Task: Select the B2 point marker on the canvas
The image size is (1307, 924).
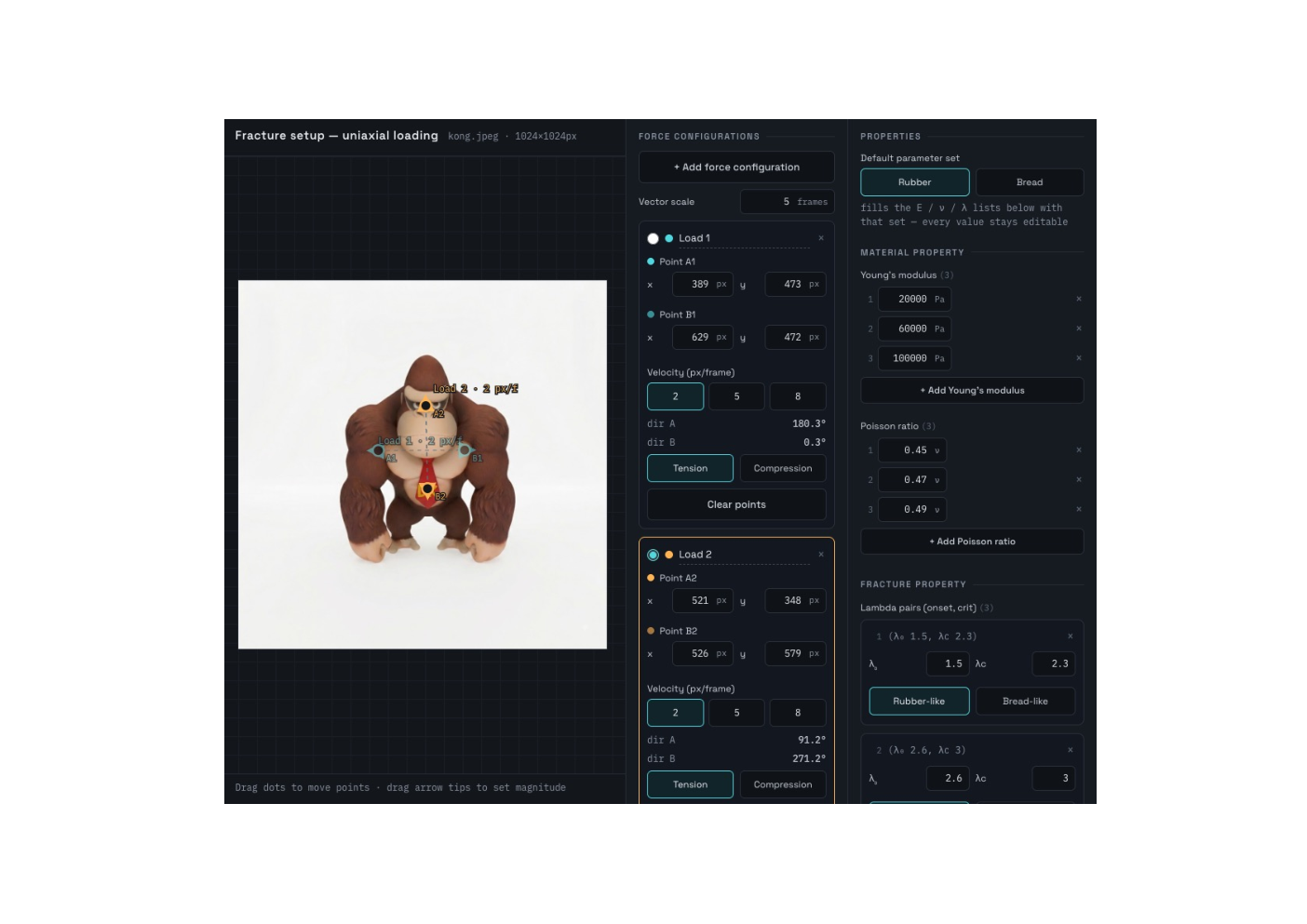Action: tap(427, 489)
